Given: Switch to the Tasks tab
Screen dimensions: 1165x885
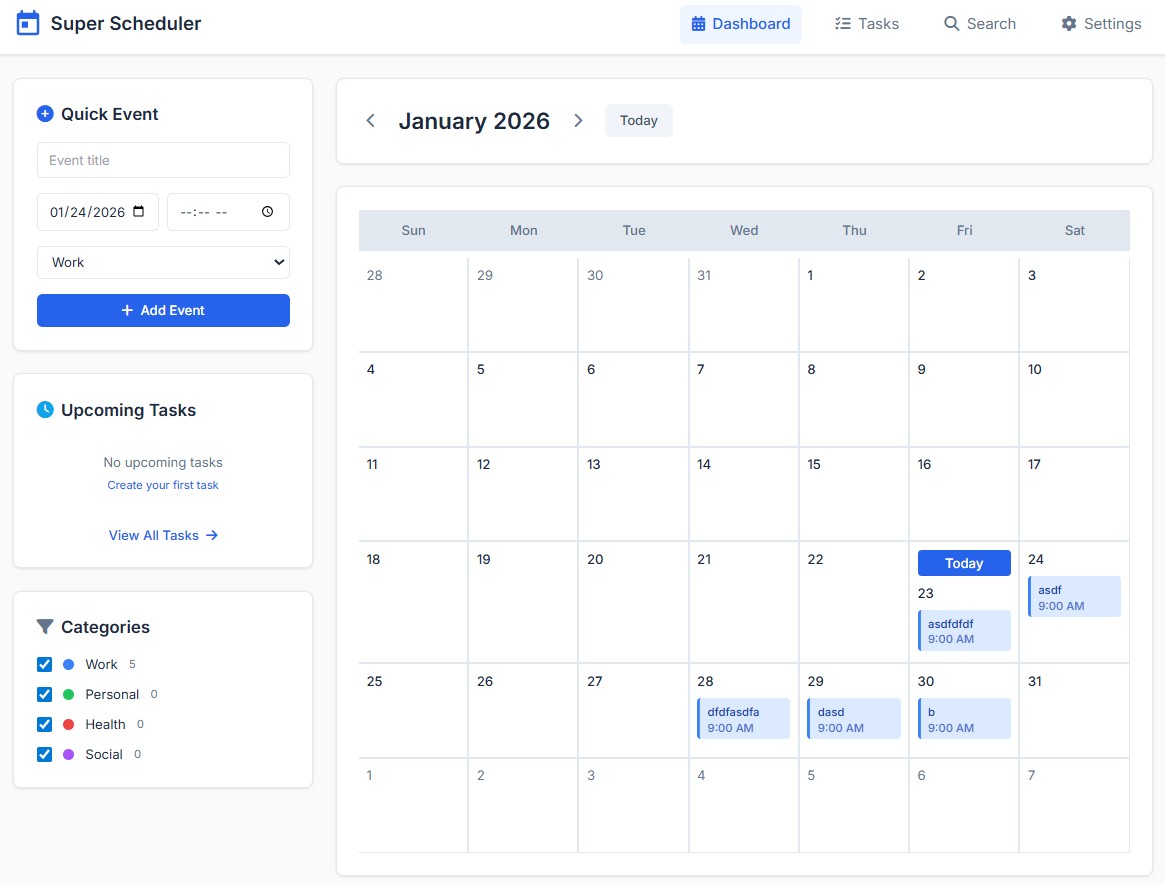Looking at the screenshot, I should (x=867, y=23).
